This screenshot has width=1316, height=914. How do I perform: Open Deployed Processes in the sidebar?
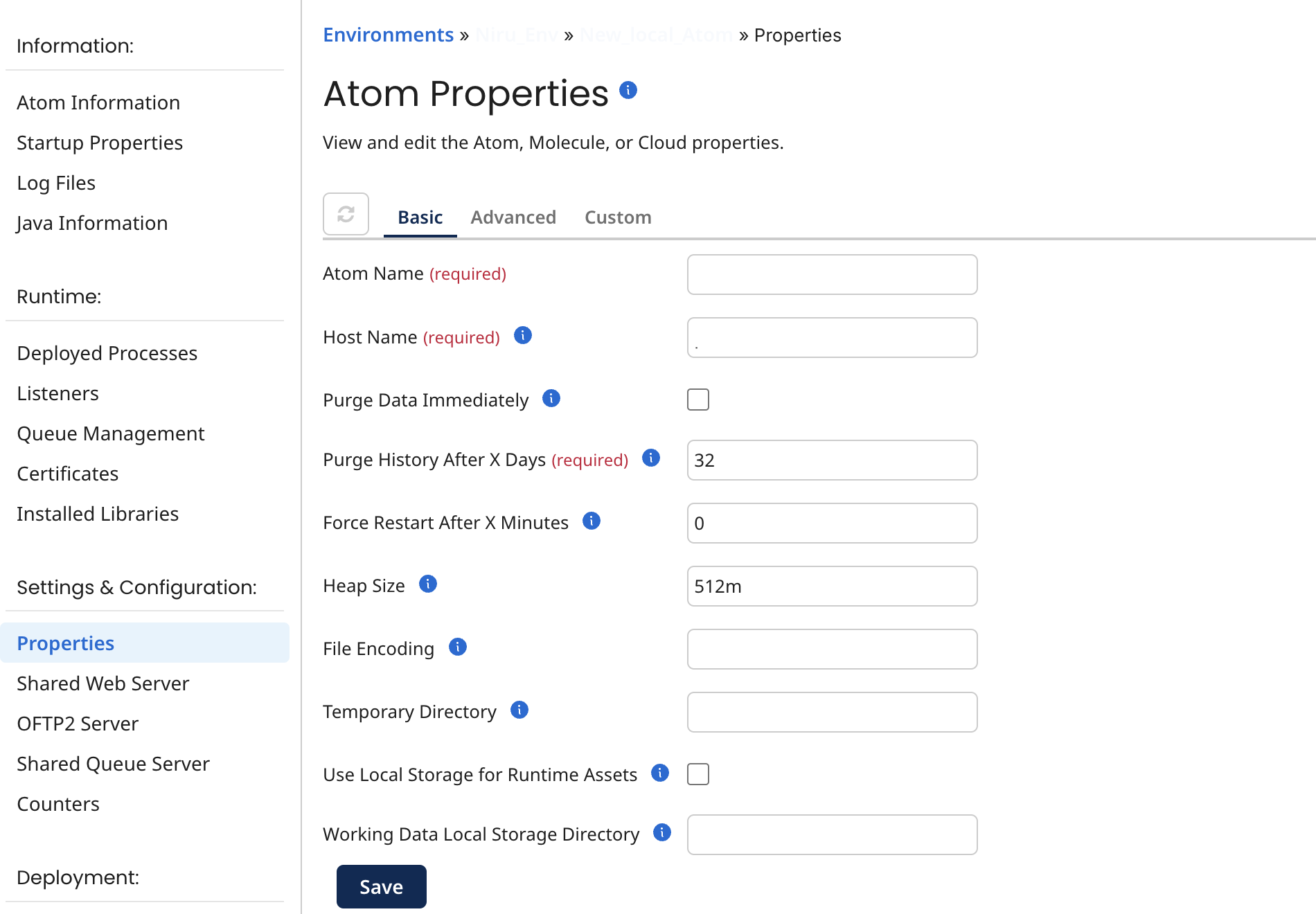pyautogui.click(x=107, y=353)
